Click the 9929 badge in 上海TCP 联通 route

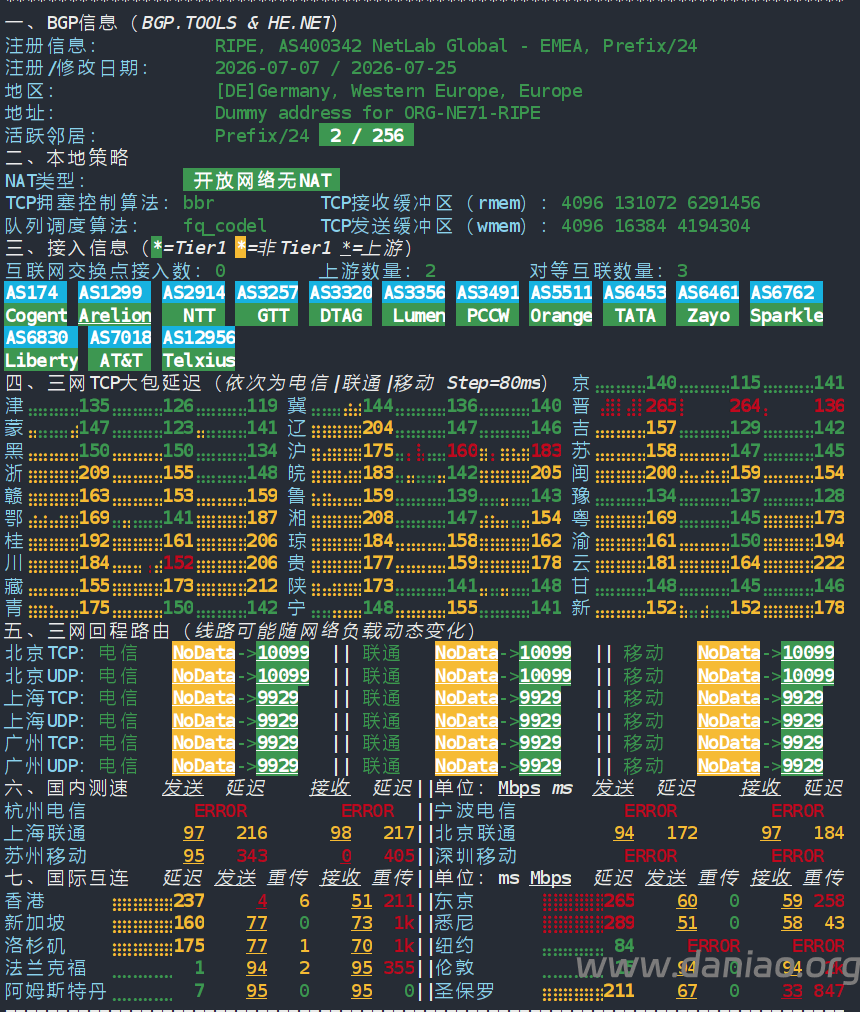tap(540, 698)
